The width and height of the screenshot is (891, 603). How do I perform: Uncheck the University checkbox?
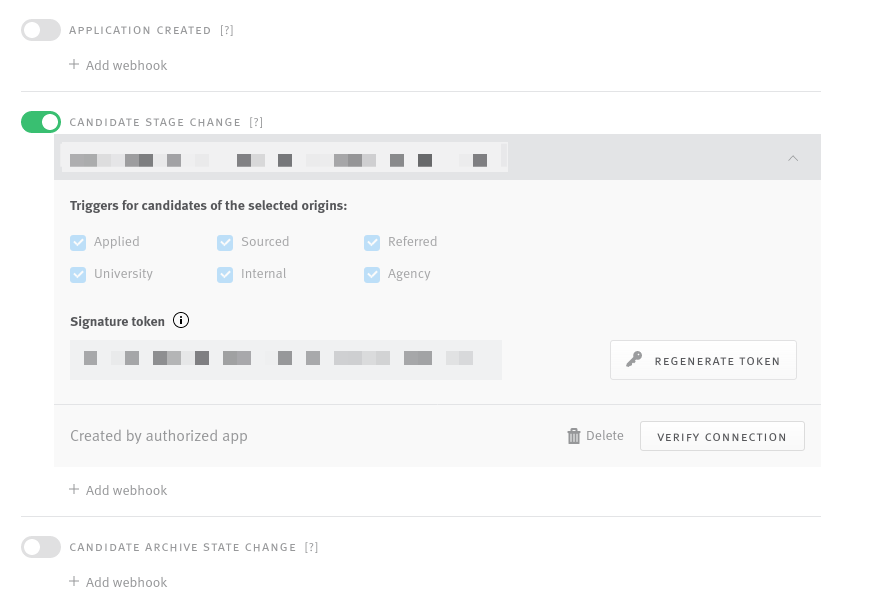[x=78, y=274]
